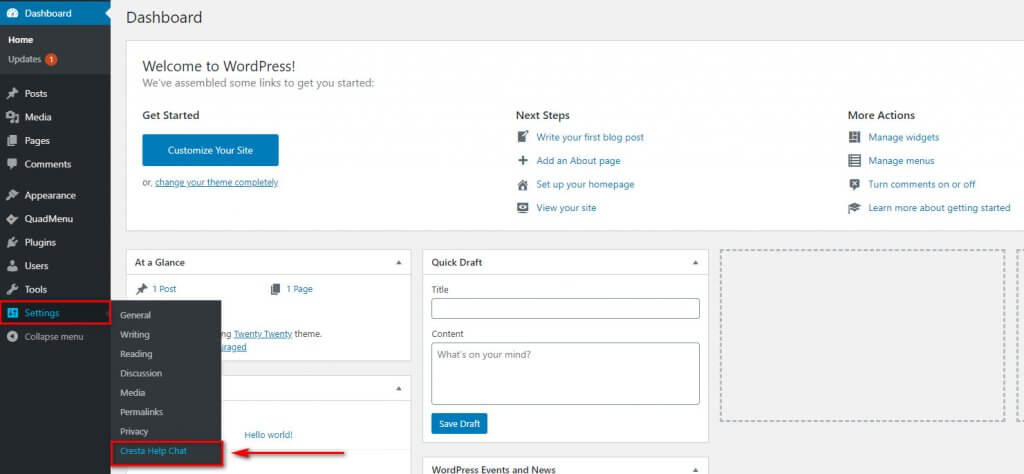Click the Customize Your Site button

point(210,150)
